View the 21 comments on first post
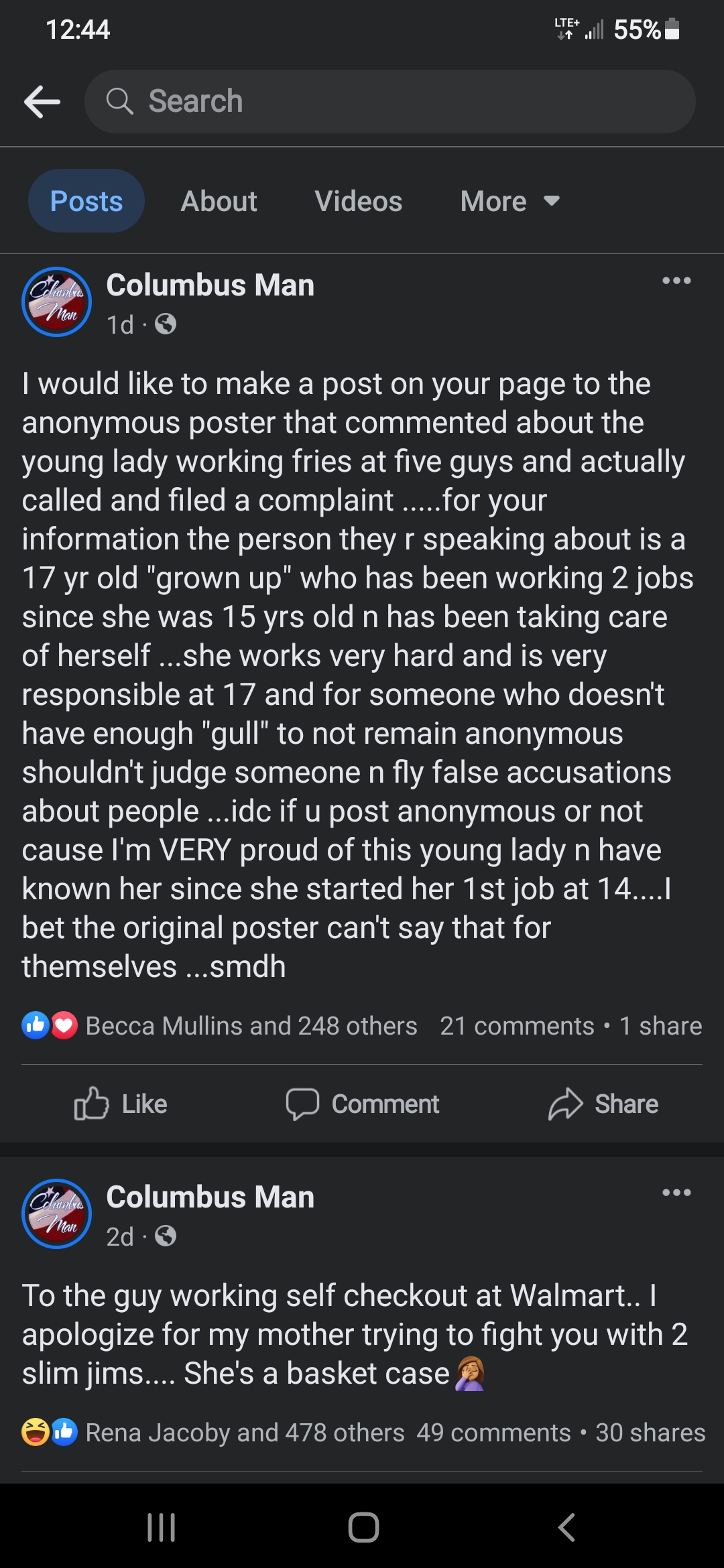Screen dimensions: 724x1568 pos(517,1026)
